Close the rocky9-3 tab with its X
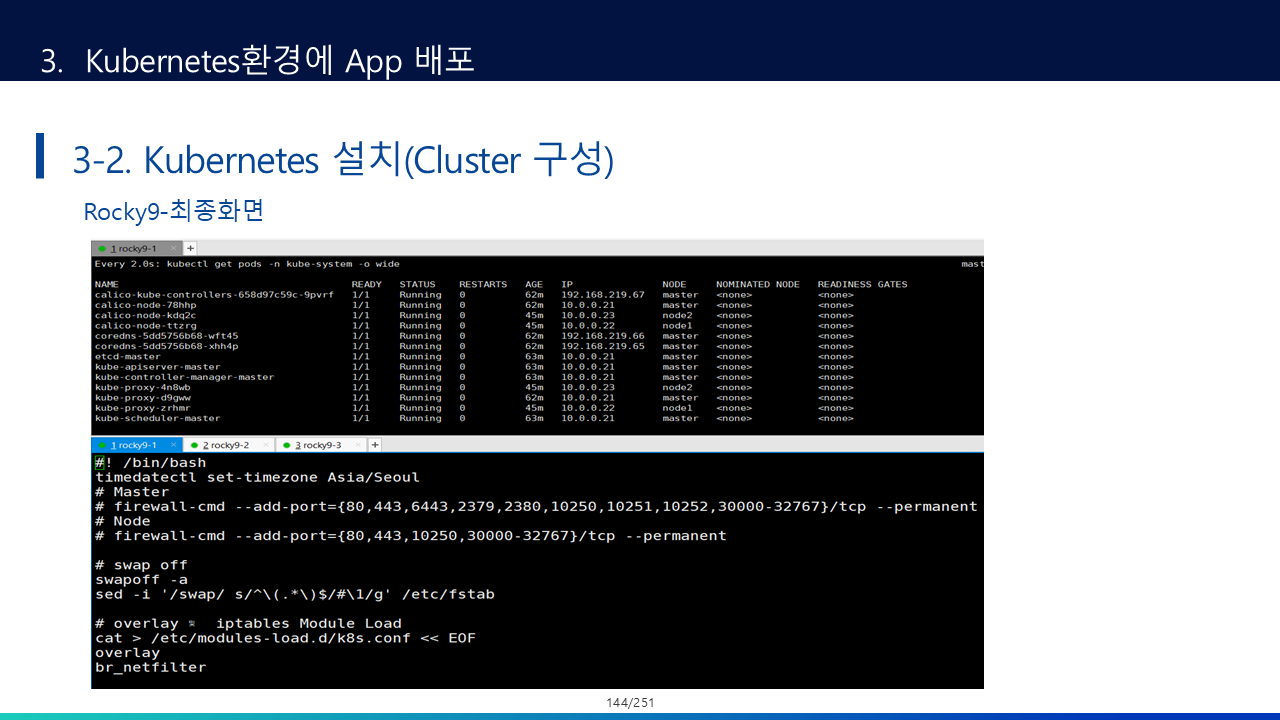This screenshot has width=1280, height=720. 357,445
